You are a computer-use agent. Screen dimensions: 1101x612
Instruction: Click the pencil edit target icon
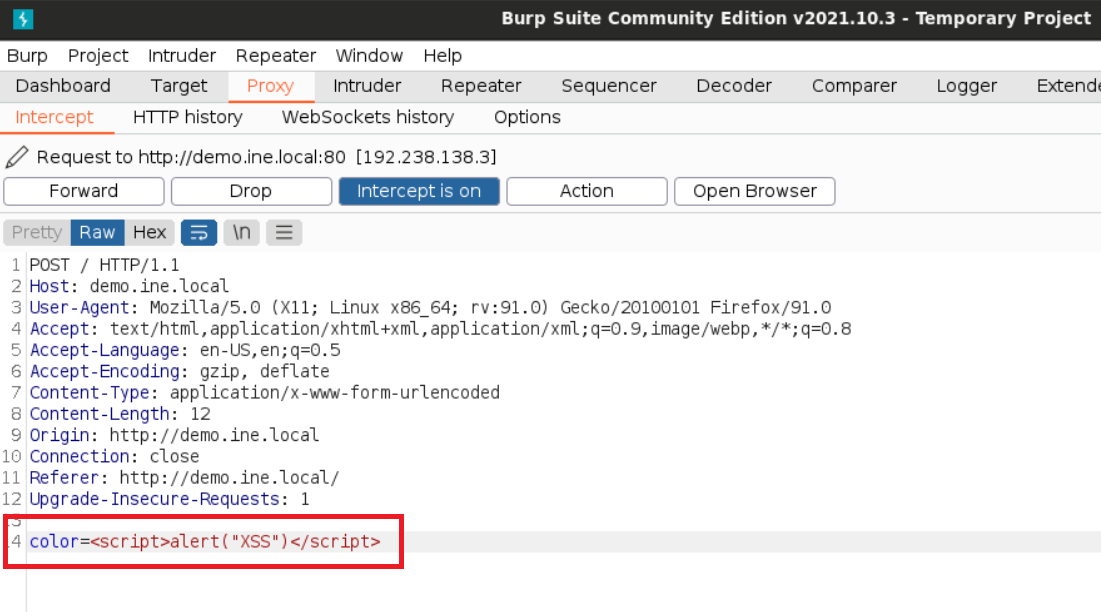pyautogui.click(x=17, y=157)
